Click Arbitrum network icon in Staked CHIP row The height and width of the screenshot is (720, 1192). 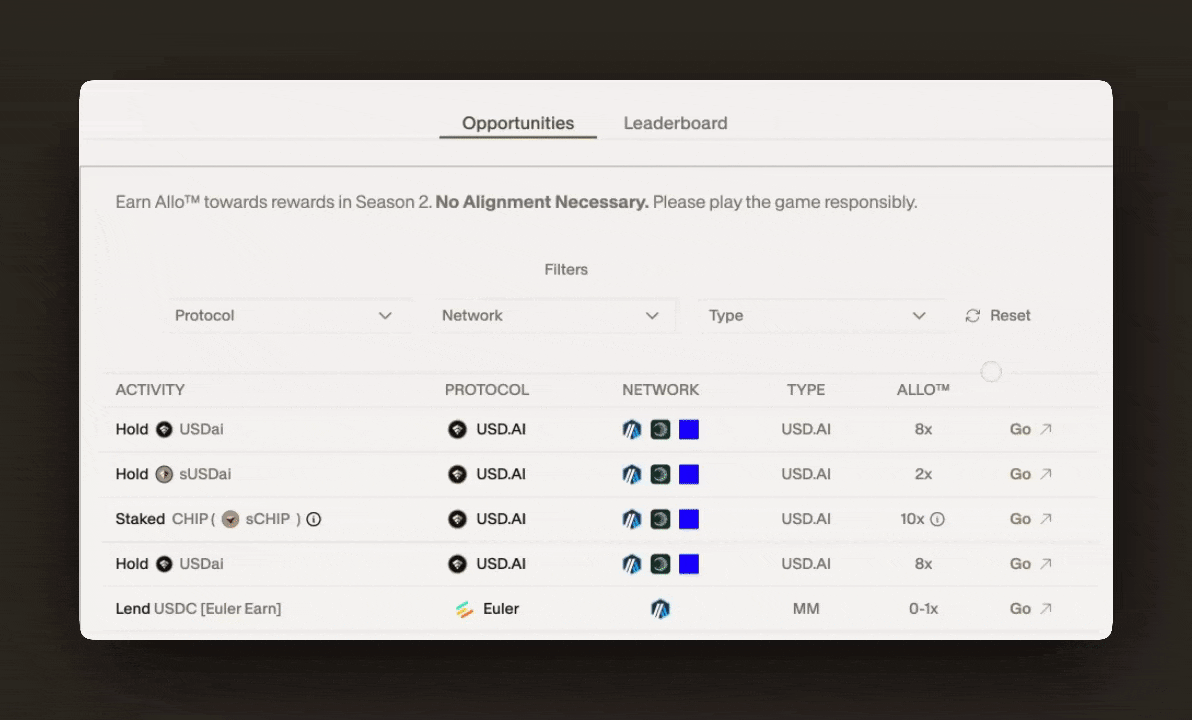point(632,519)
